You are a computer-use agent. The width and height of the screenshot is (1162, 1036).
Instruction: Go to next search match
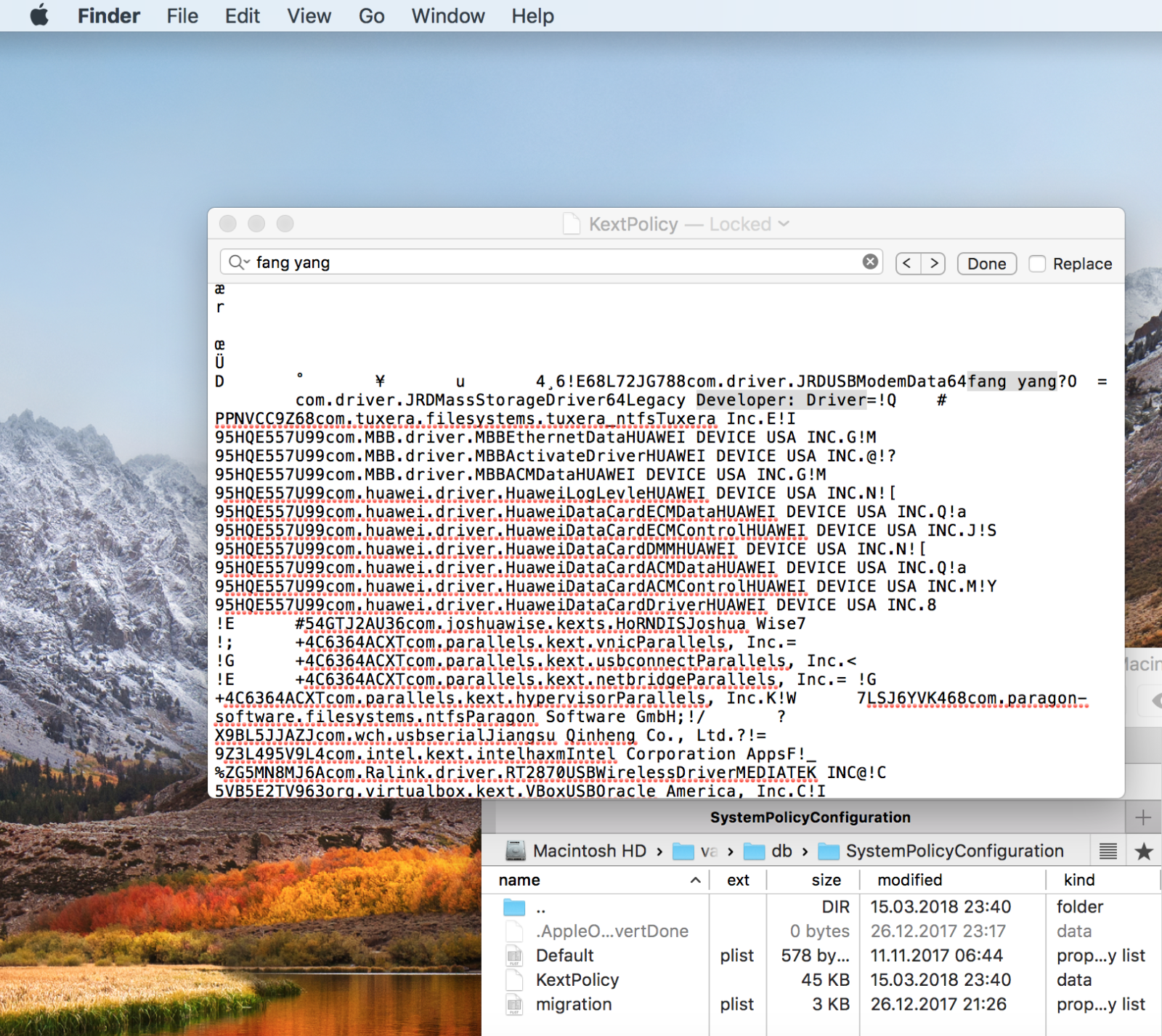933,263
